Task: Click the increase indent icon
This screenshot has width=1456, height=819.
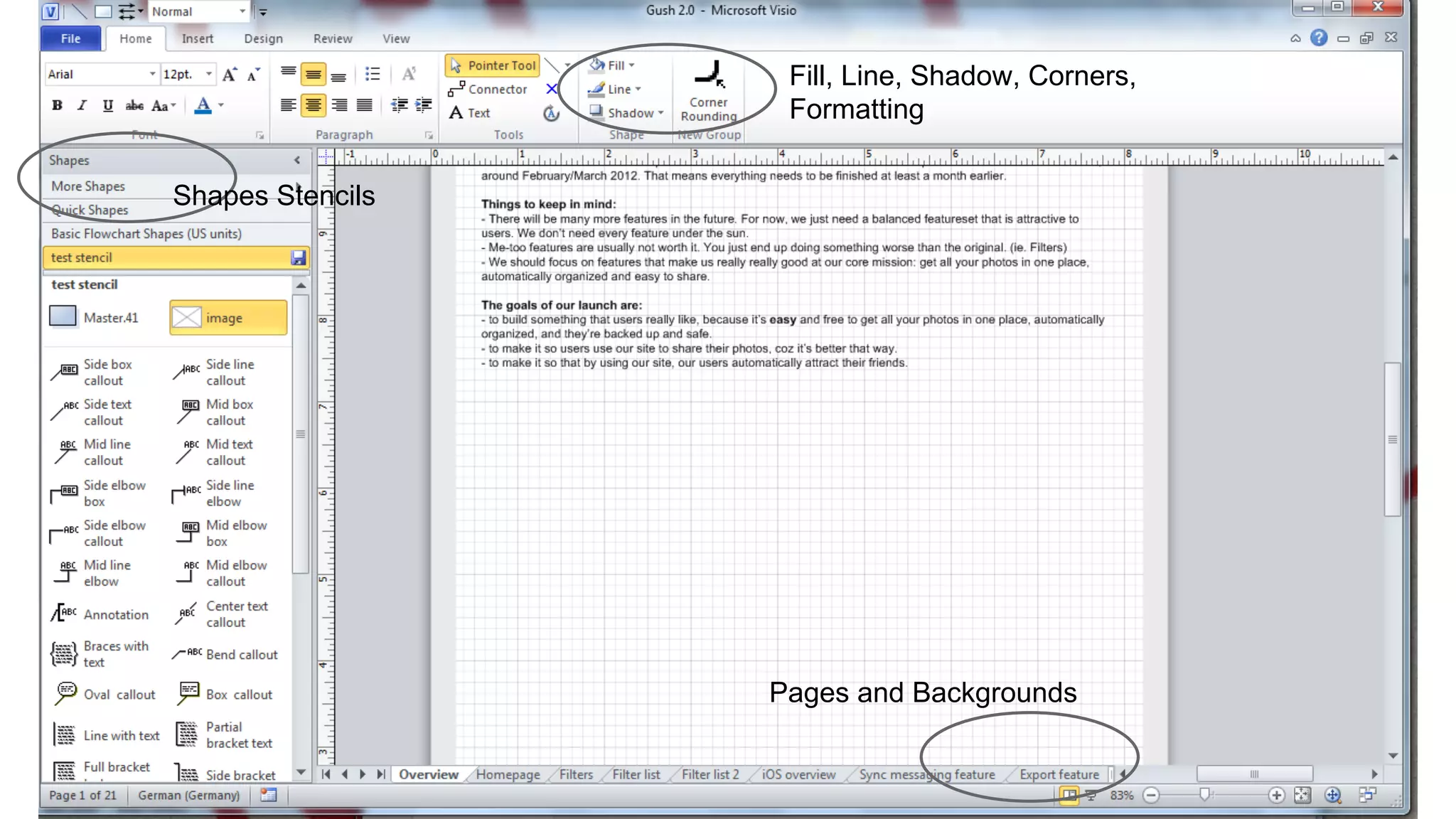Action: (424, 105)
